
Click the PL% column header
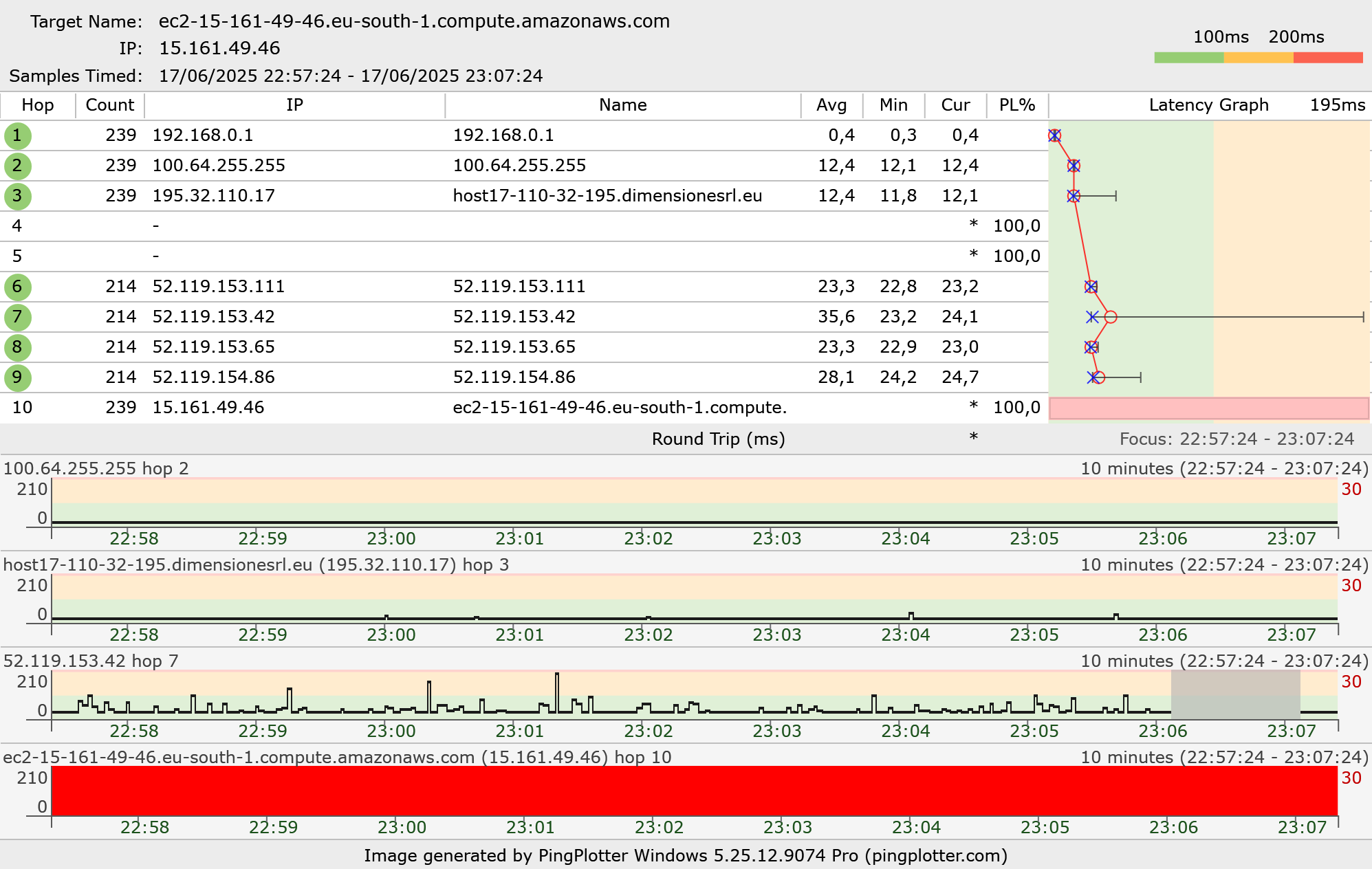coord(1016,105)
